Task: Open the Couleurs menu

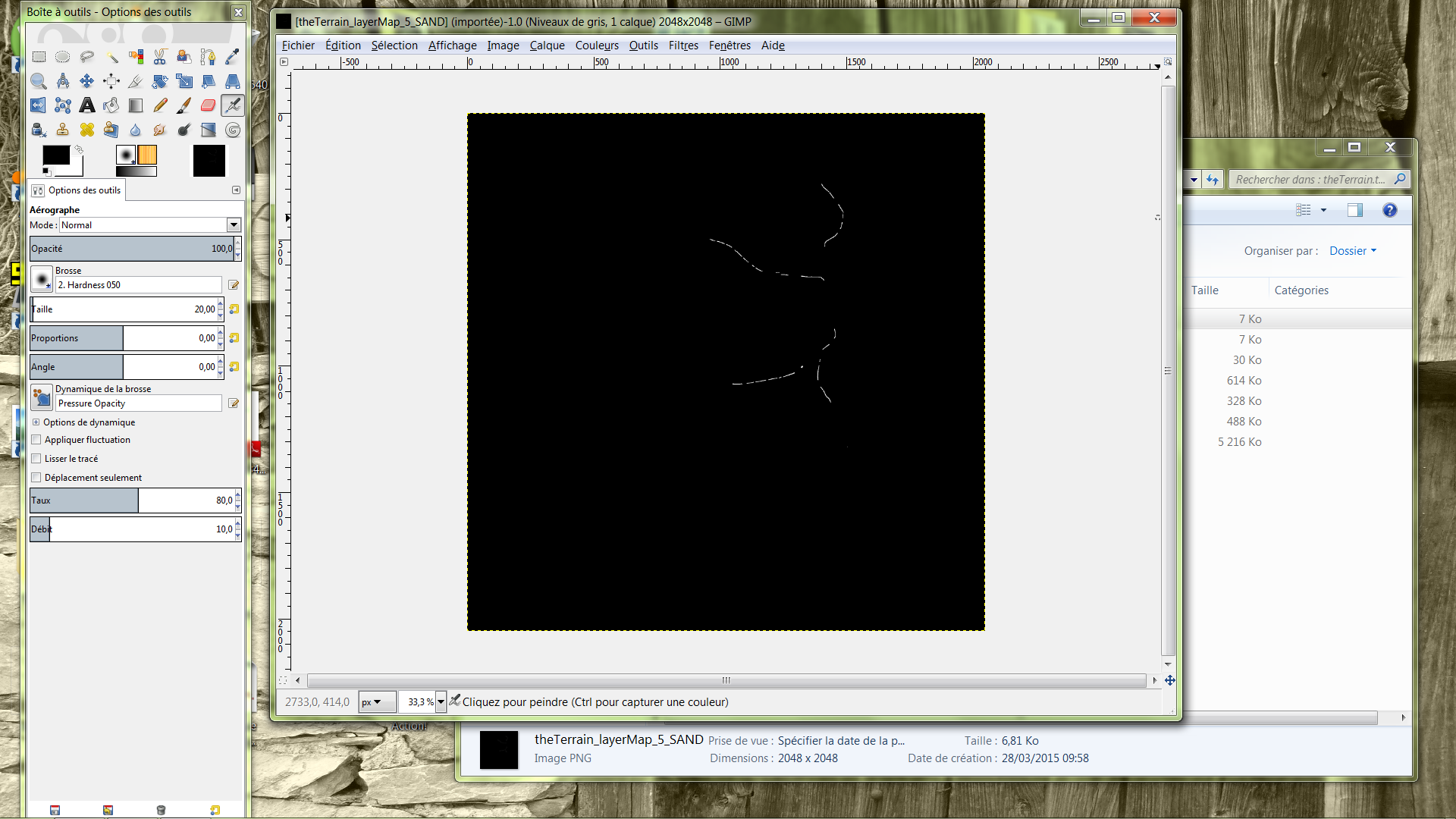Action: click(597, 45)
